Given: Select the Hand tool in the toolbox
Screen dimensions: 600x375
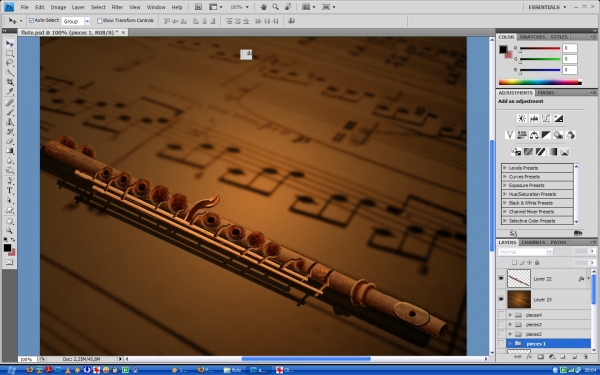Looking at the screenshot, I should click(10, 221).
